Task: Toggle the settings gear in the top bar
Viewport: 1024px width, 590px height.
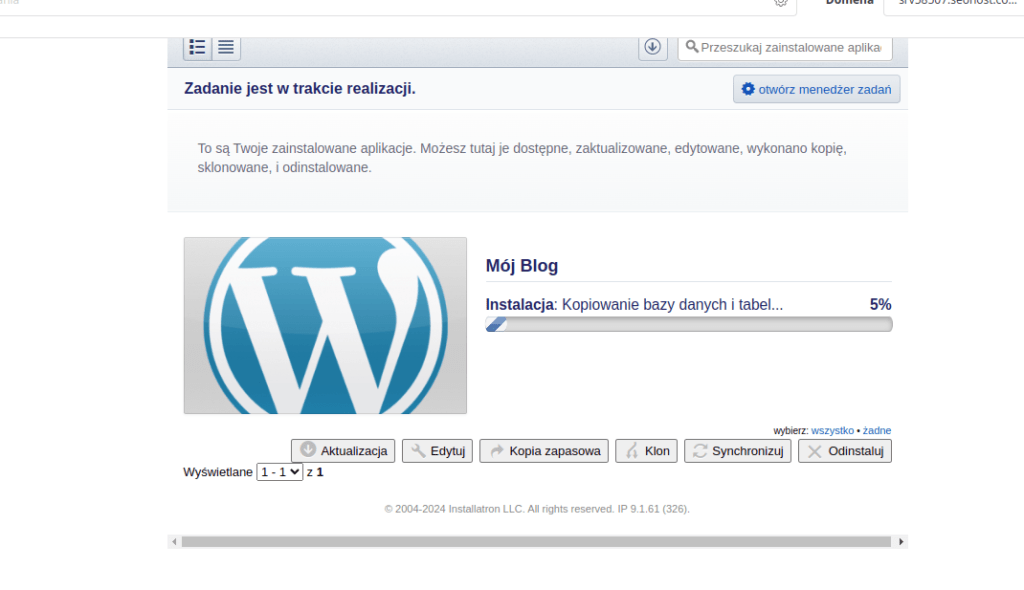Action: 781,5
